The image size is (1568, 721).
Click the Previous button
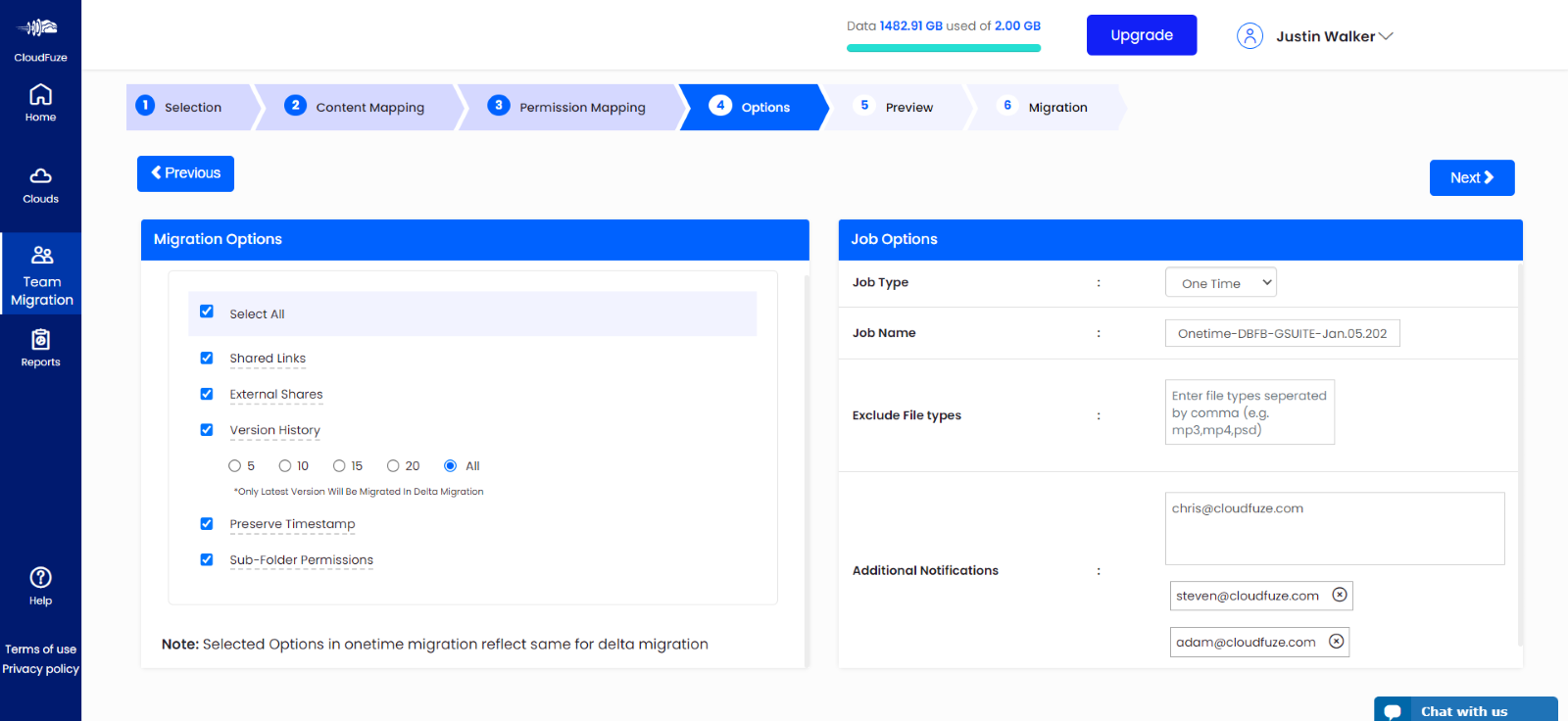point(185,173)
